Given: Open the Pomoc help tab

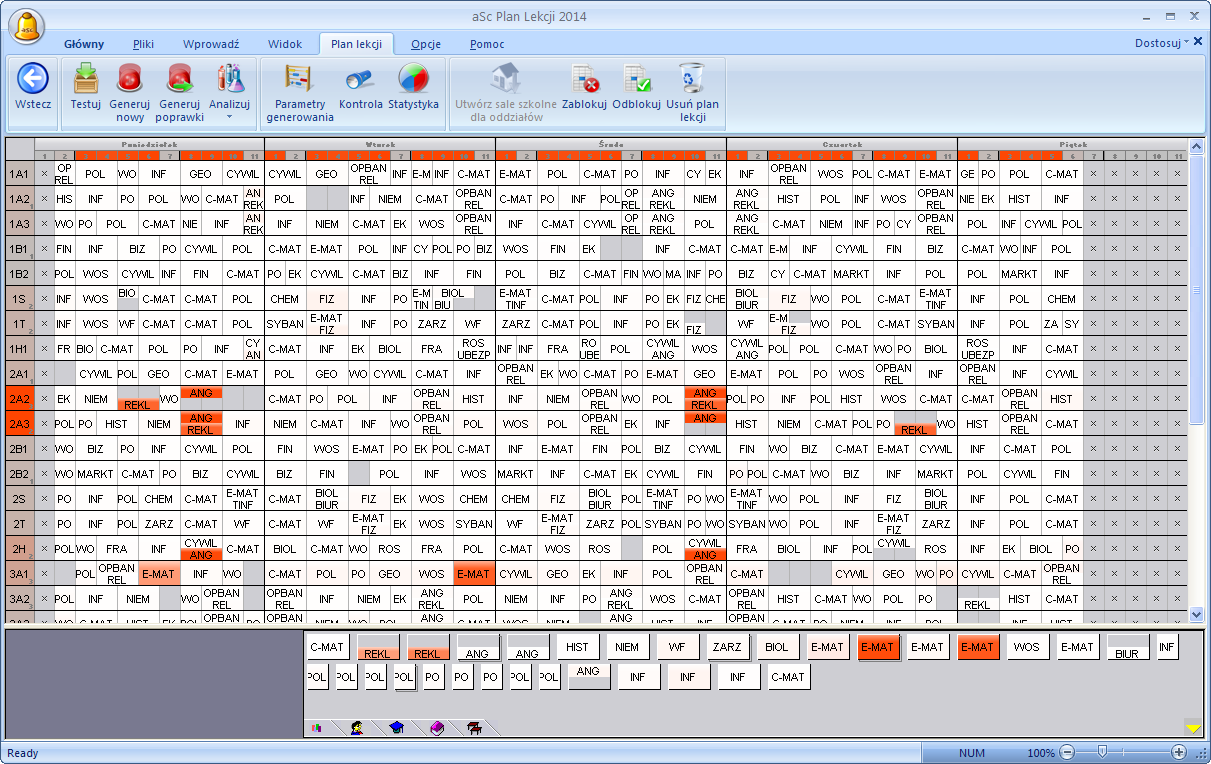Looking at the screenshot, I should point(487,44).
